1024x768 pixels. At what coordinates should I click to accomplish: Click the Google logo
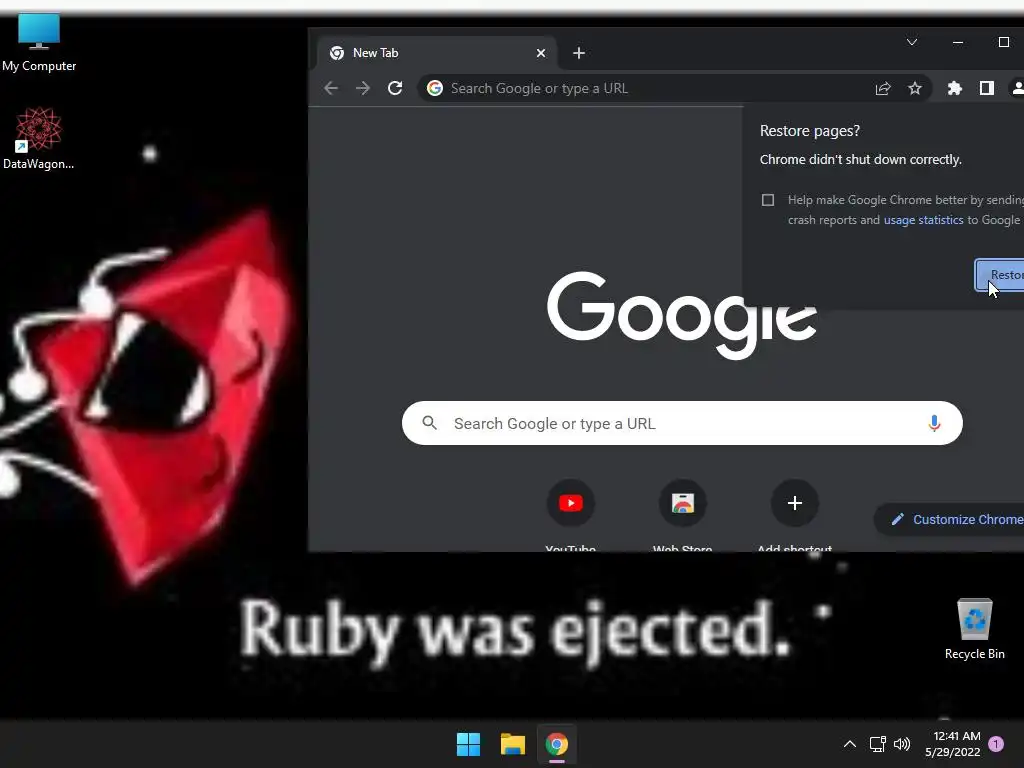click(682, 315)
